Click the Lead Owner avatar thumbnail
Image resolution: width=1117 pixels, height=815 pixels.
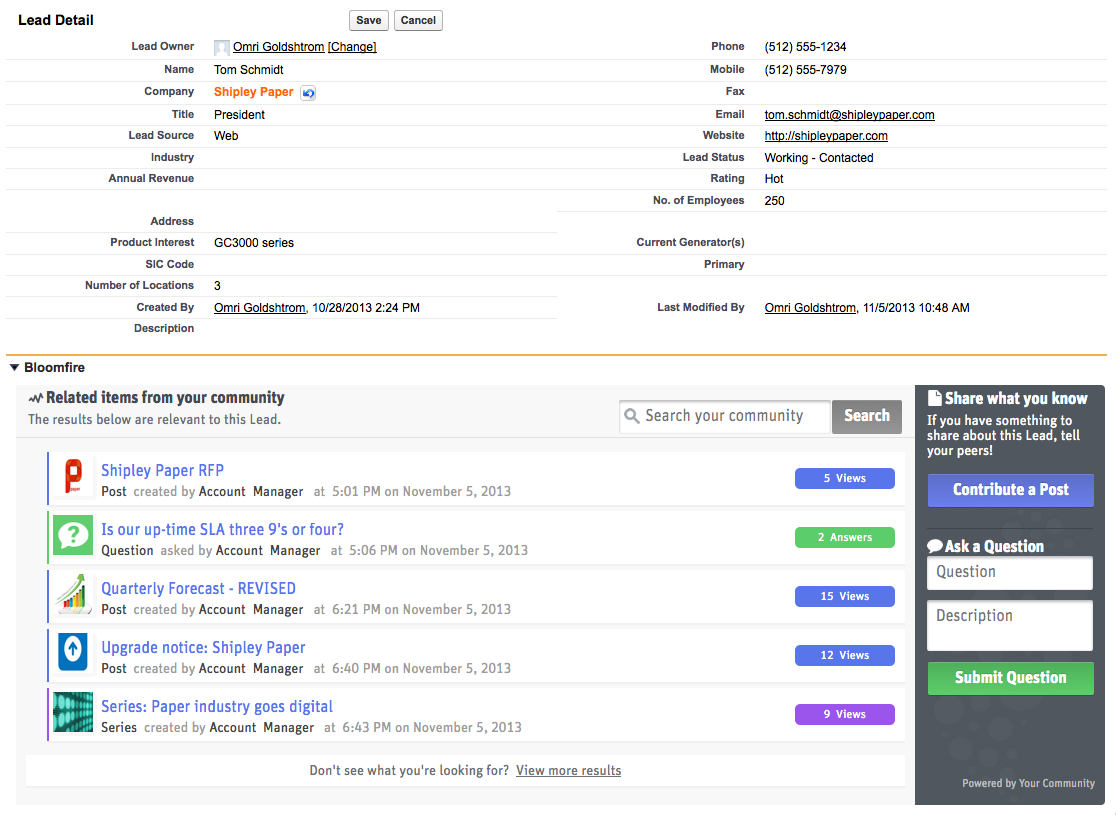coord(221,46)
